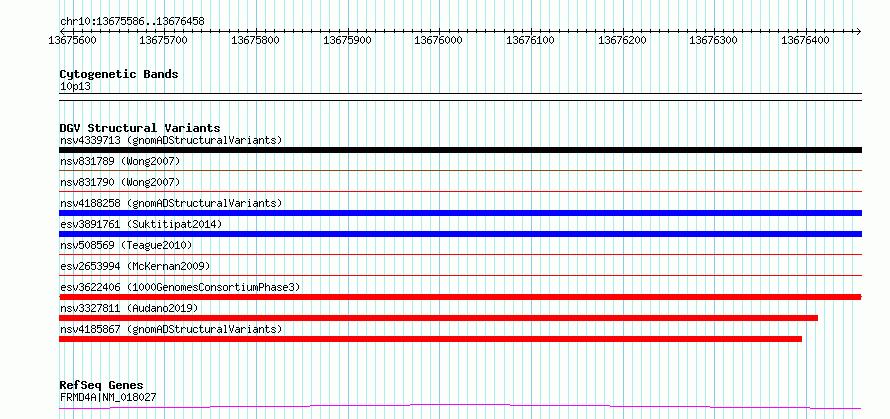Open nsv4188258 (gnomADStructuralVariants) label
890x419 pixels.
pos(171,203)
